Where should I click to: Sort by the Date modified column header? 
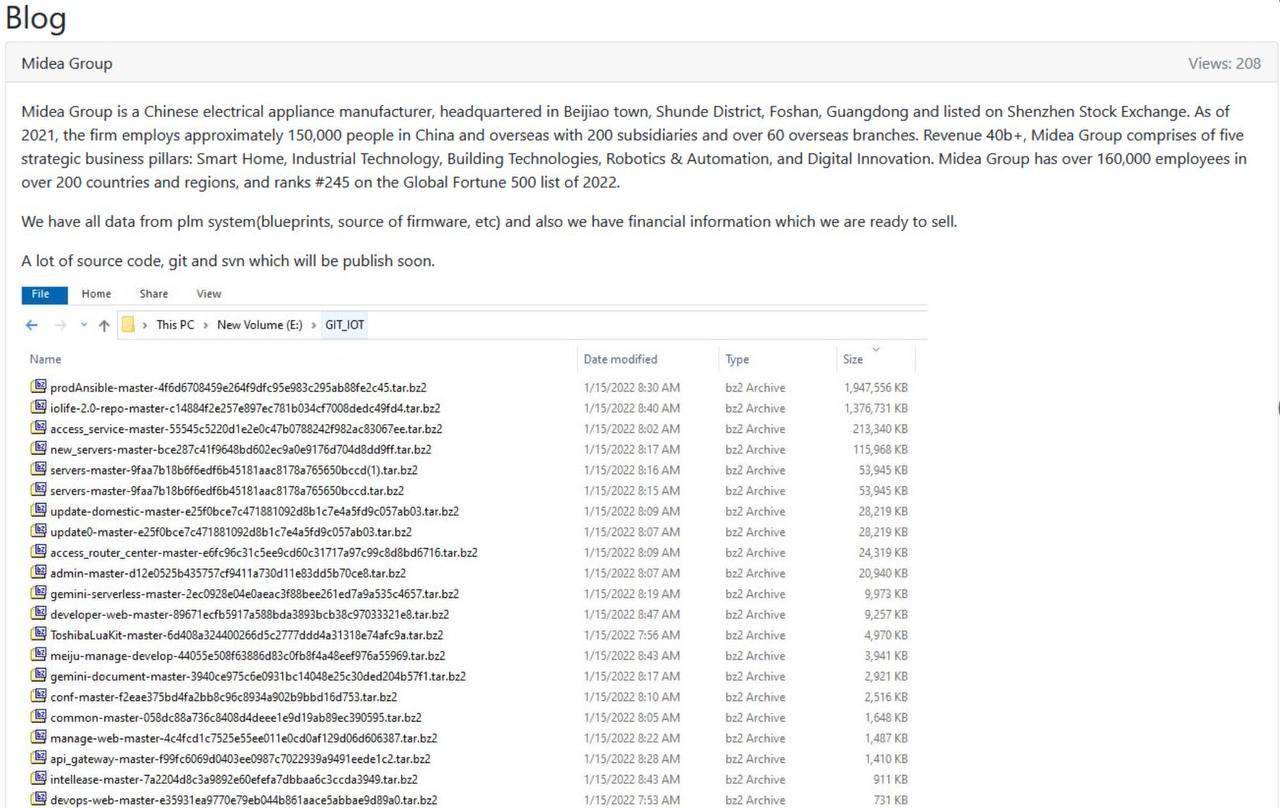tap(621, 359)
